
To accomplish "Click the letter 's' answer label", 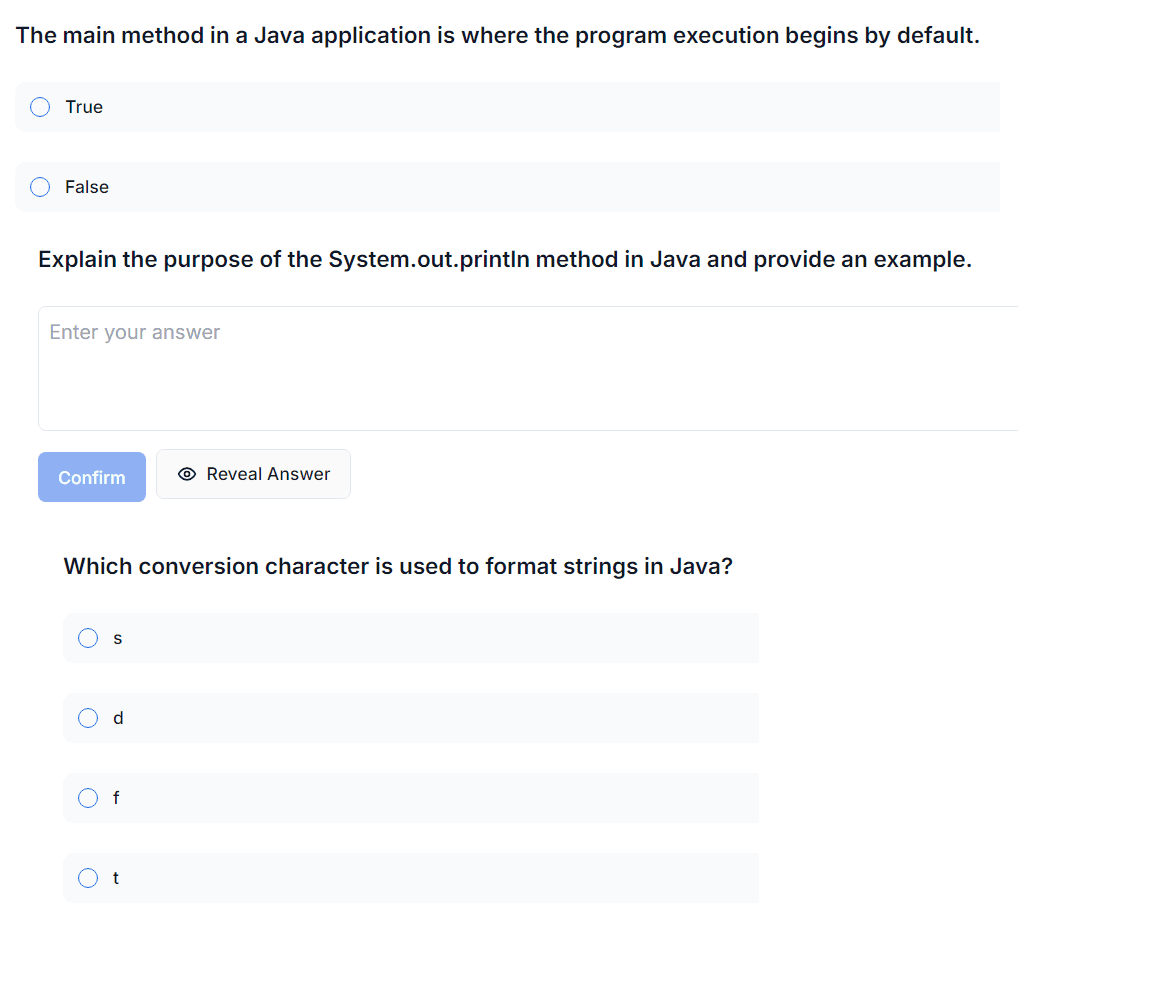I will 117,638.
